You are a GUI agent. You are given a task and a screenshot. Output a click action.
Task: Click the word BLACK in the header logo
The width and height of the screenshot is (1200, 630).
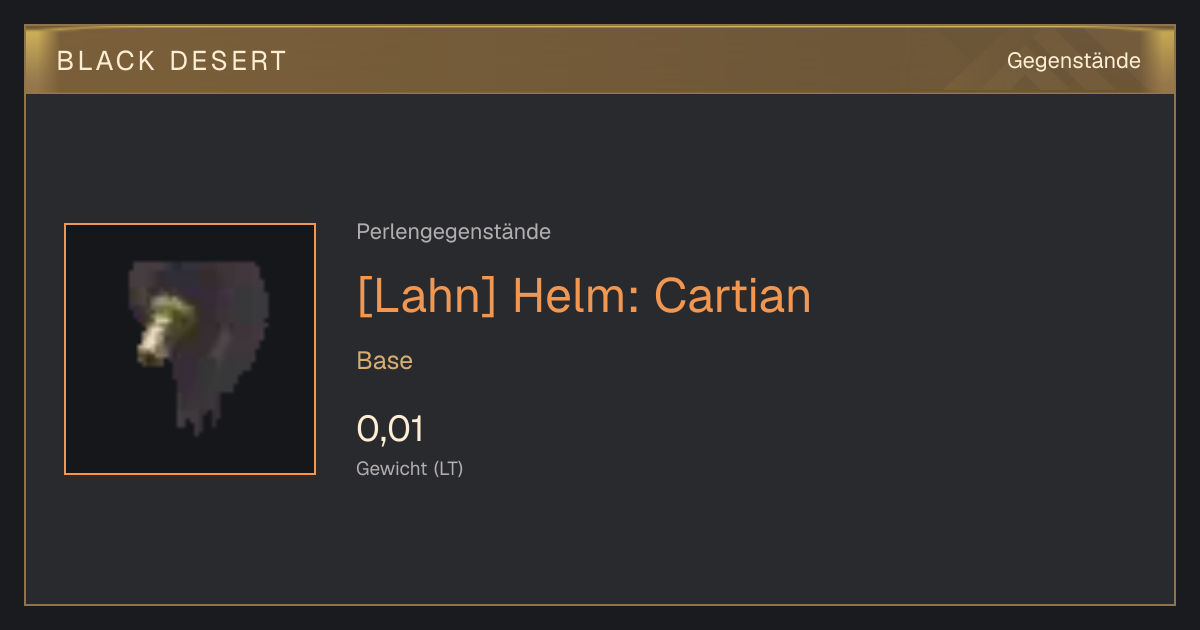click(x=106, y=61)
